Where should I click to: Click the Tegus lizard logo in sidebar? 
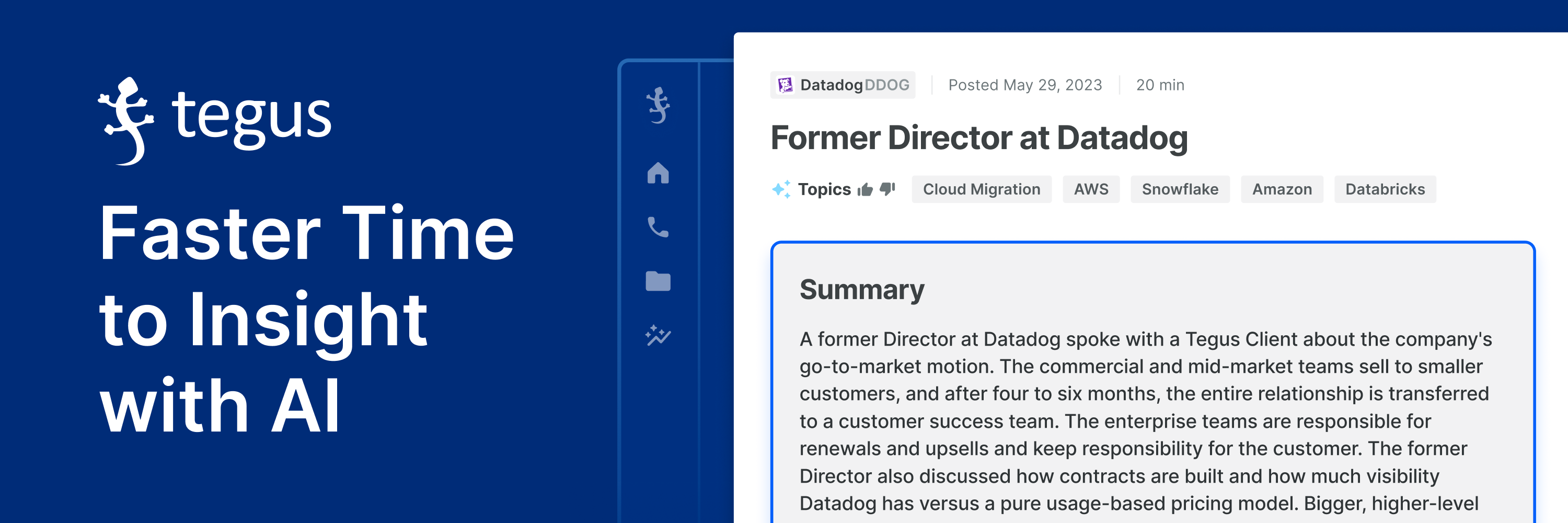point(658,105)
